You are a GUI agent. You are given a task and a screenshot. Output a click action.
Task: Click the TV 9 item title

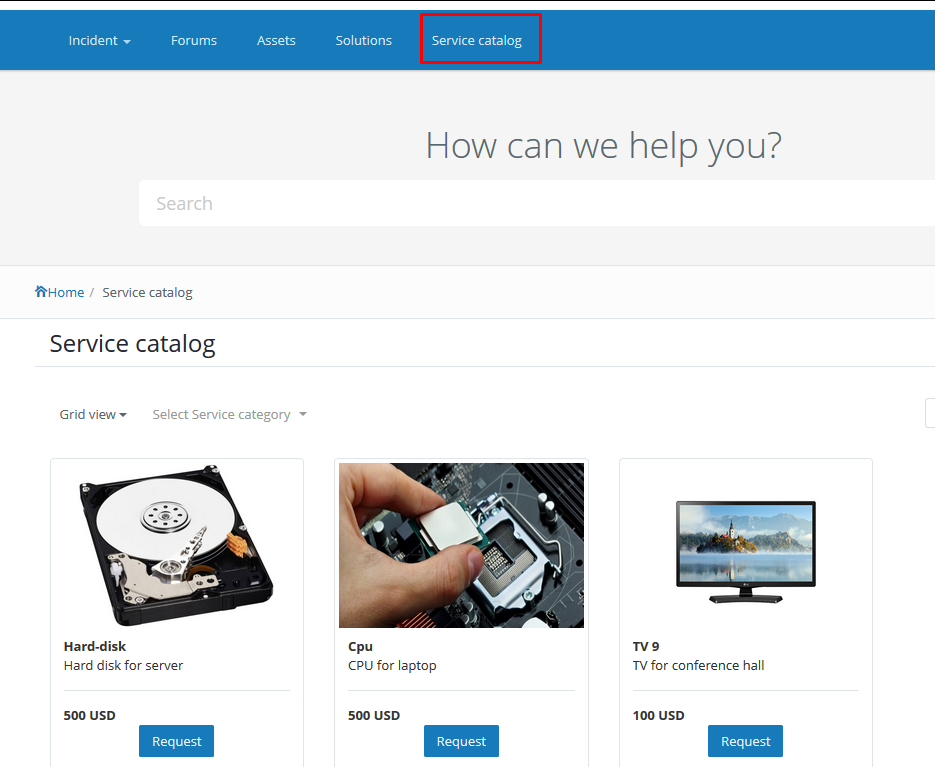646,647
